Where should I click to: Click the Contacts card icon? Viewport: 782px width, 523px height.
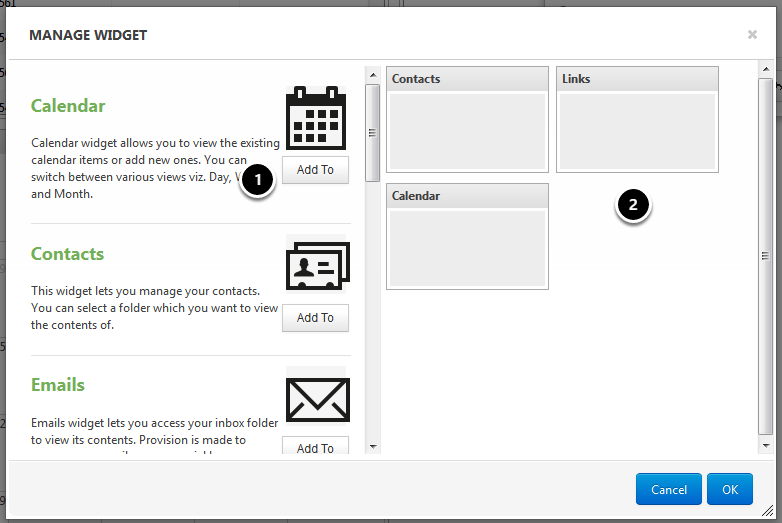click(x=318, y=266)
